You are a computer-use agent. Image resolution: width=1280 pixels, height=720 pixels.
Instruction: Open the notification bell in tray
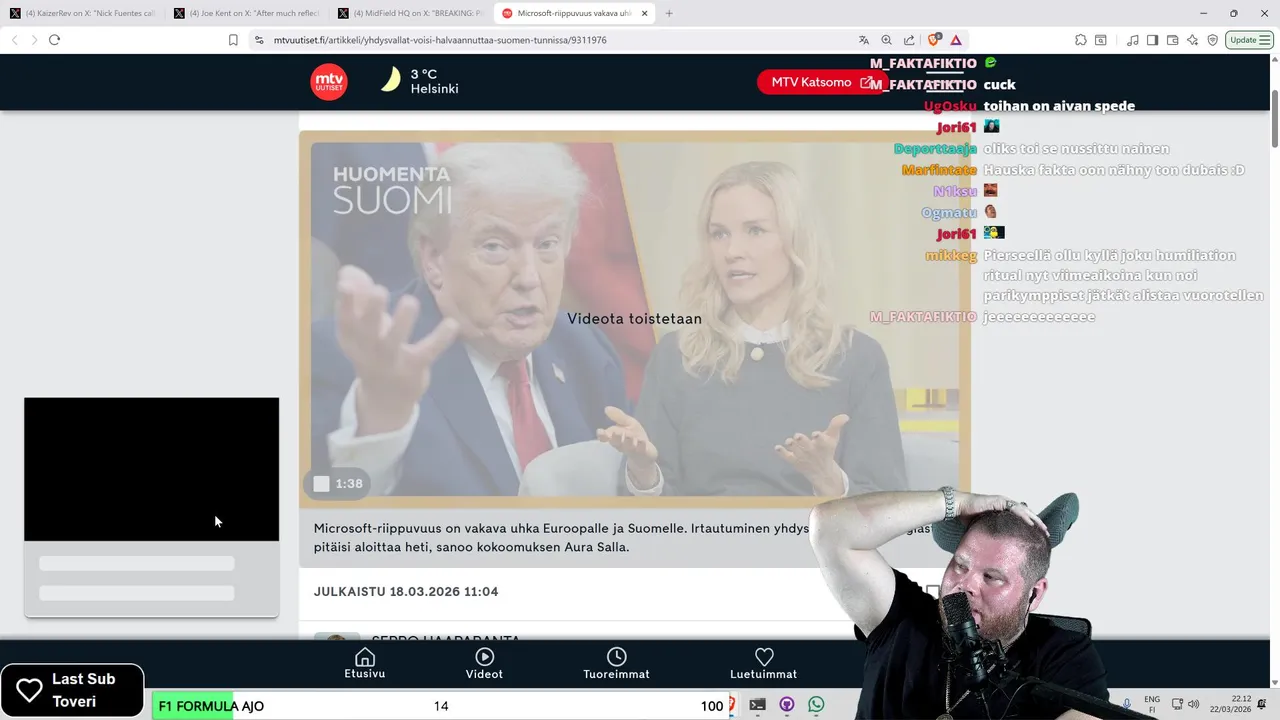(x=1262, y=705)
